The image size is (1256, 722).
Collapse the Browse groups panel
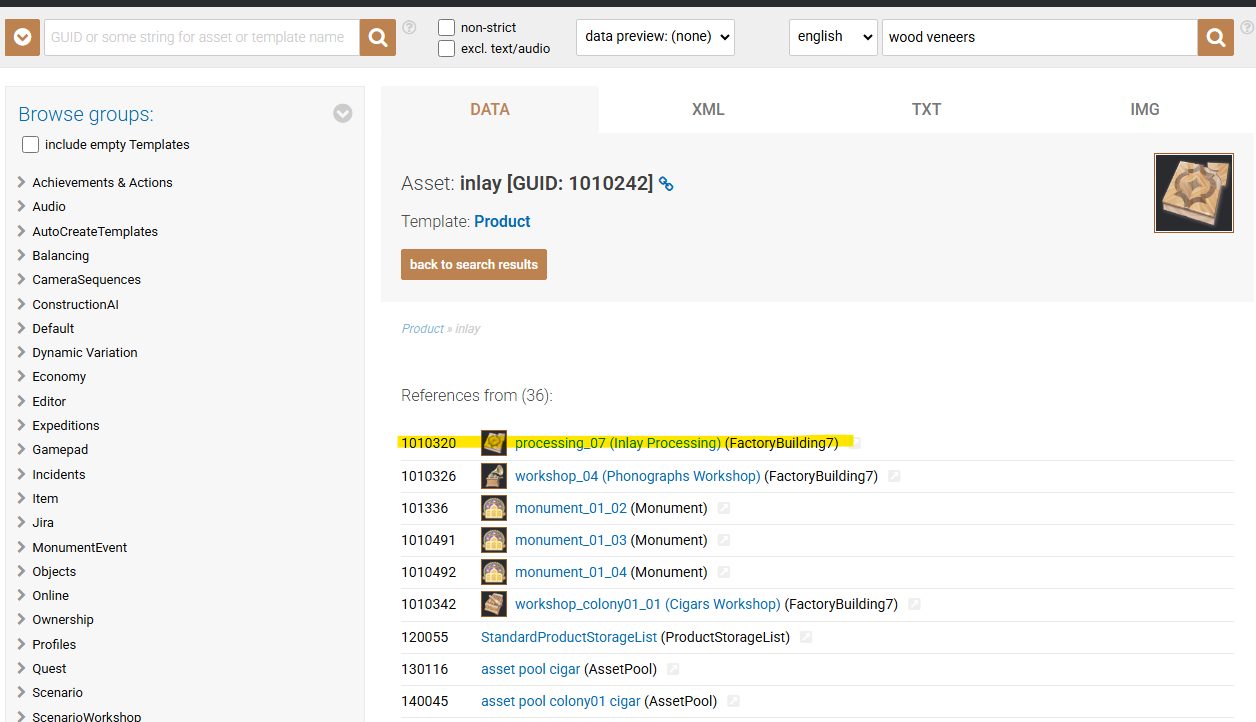click(343, 114)
